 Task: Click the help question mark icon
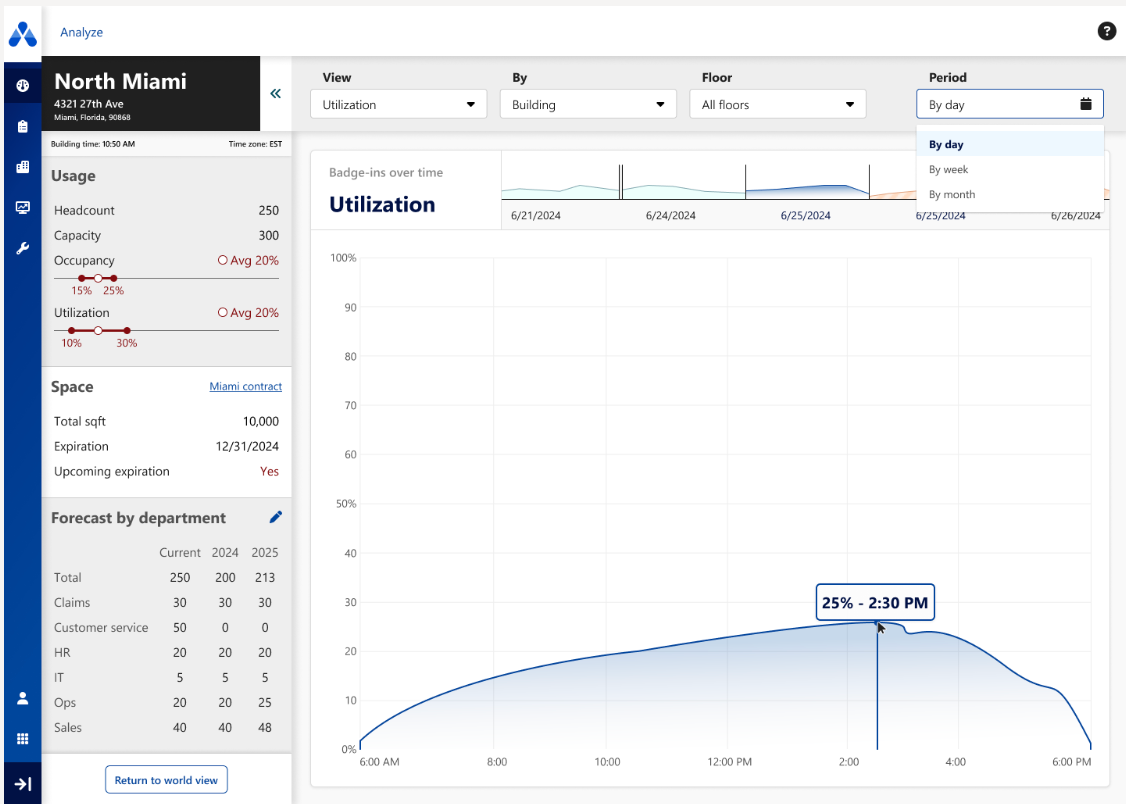[1107, 31]
